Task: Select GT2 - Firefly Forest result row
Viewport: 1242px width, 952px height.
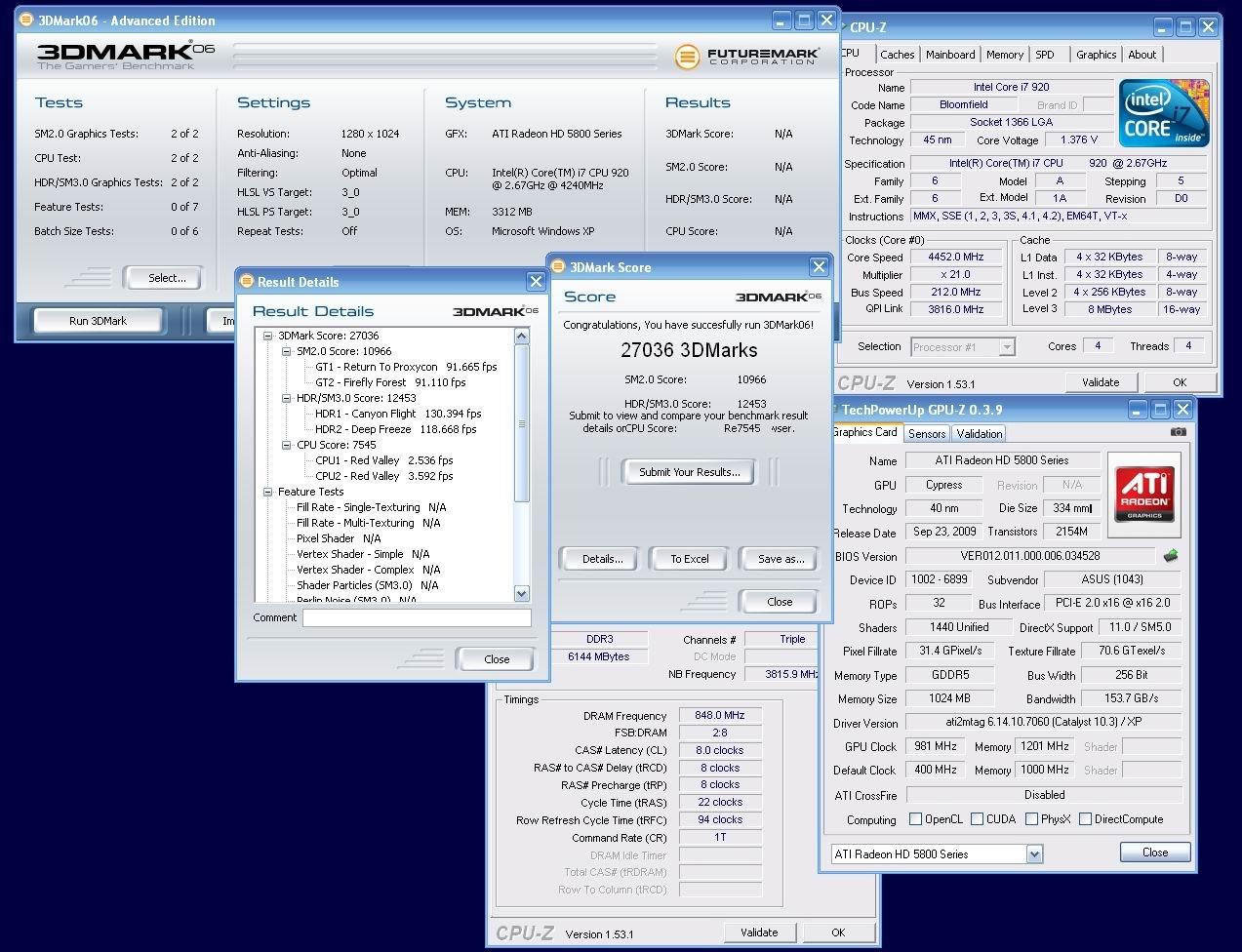Action: (x=390, y=382)
